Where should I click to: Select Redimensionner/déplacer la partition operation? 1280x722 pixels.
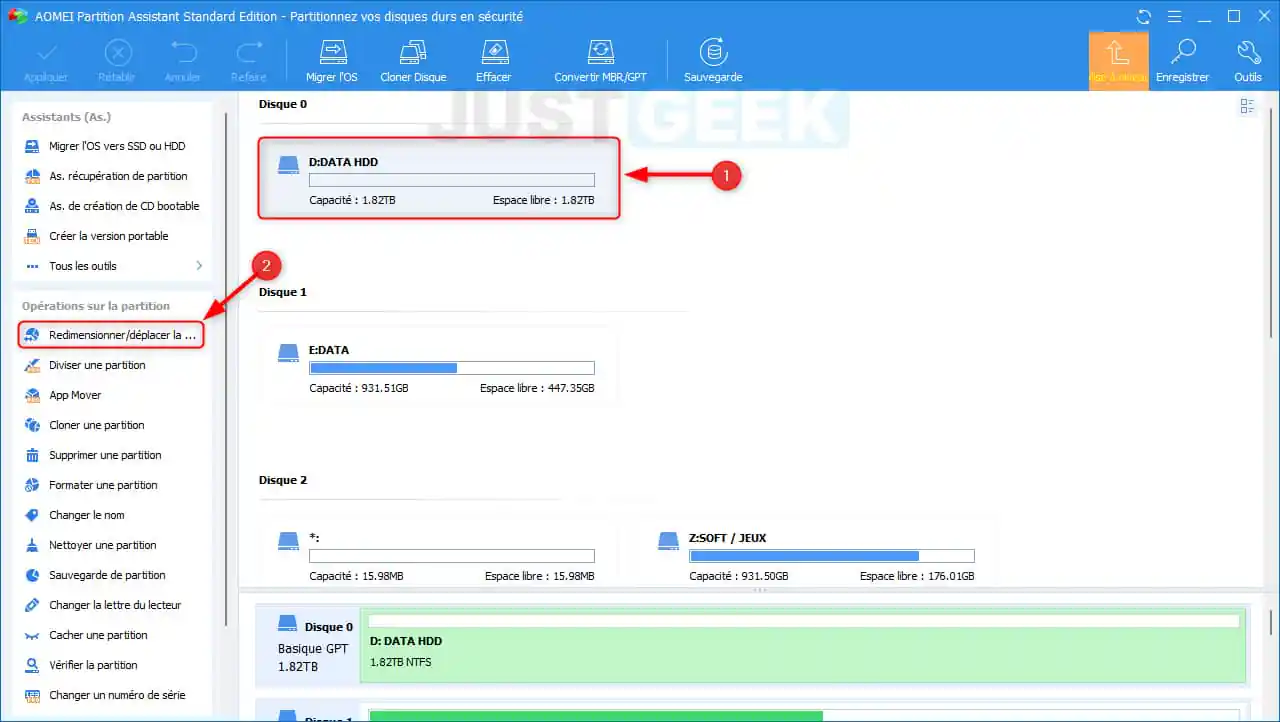point(111,335)
